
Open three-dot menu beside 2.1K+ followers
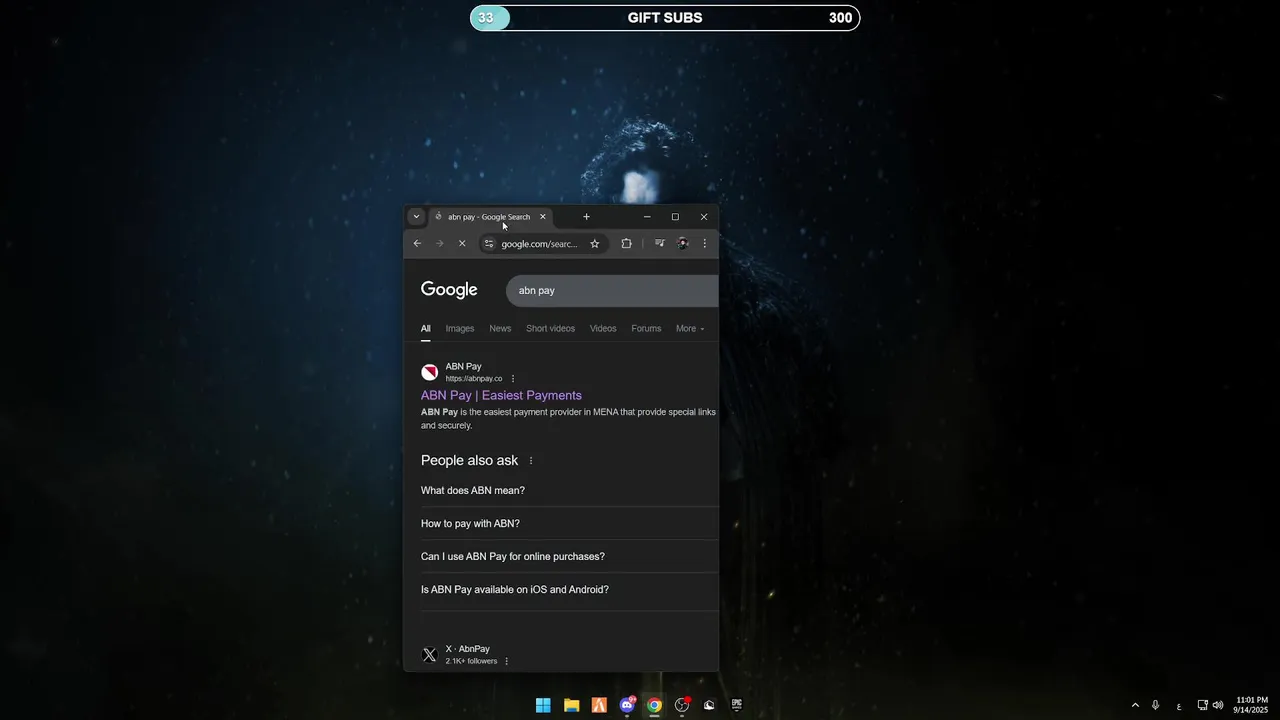[x=506, y=661]
